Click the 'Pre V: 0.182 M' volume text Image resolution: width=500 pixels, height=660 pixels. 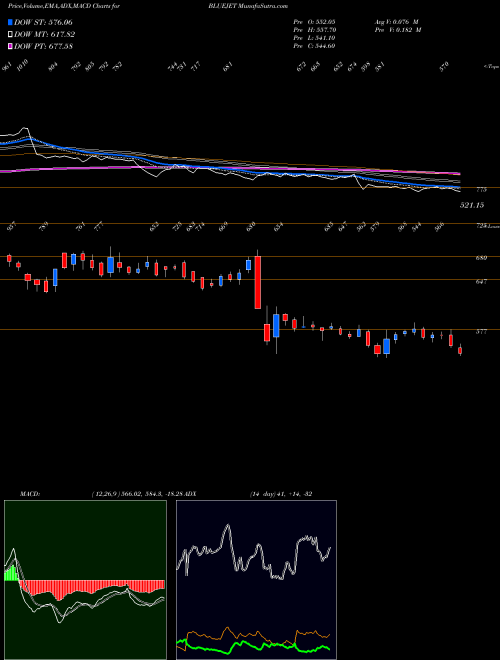pyautogui.click(x=397, y=30)
